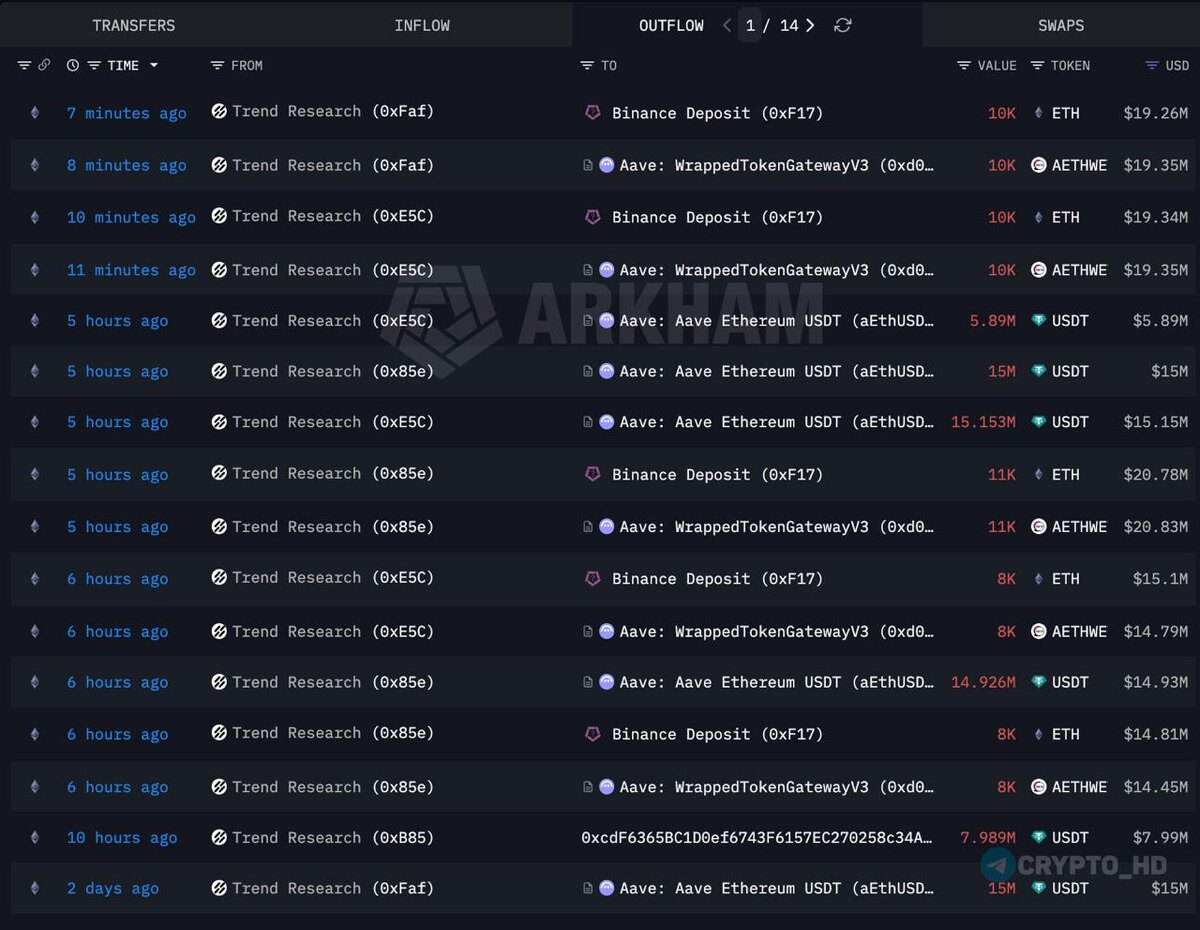The image size is (1200, 930).
Task: Click the link icon in table header
Action: (x=44, y=65)
